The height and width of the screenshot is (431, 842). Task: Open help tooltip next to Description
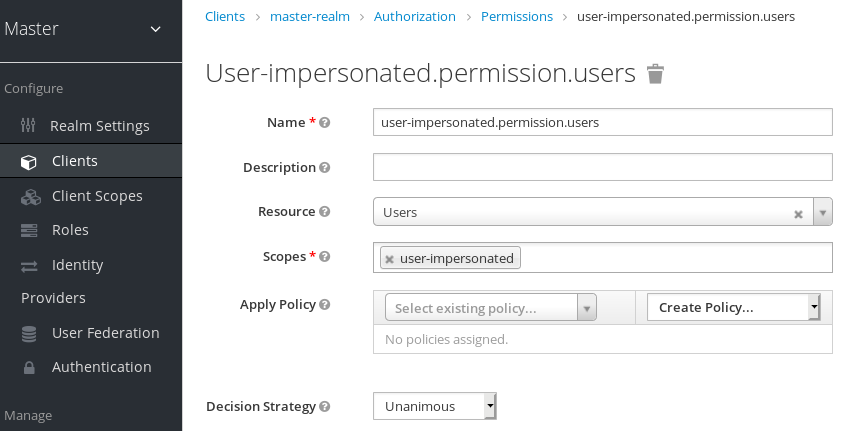(x=324, y=167)
